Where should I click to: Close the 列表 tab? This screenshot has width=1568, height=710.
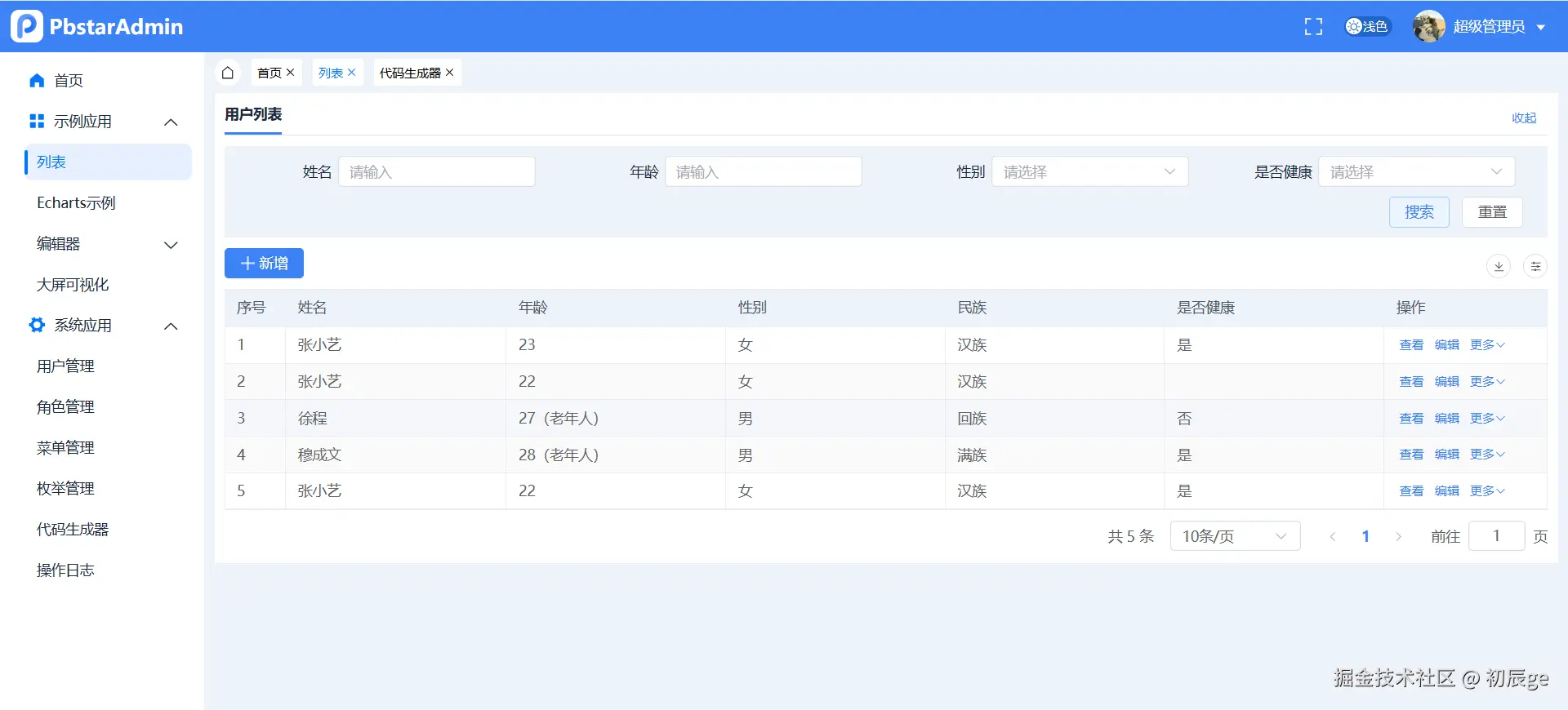(x=351, y=73)
